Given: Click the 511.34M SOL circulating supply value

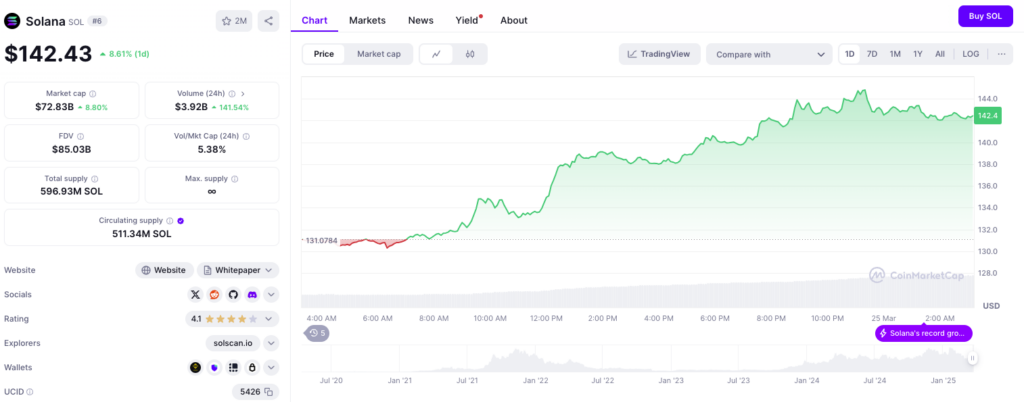Looking at the screenshot, I should [x=142, y=234].
